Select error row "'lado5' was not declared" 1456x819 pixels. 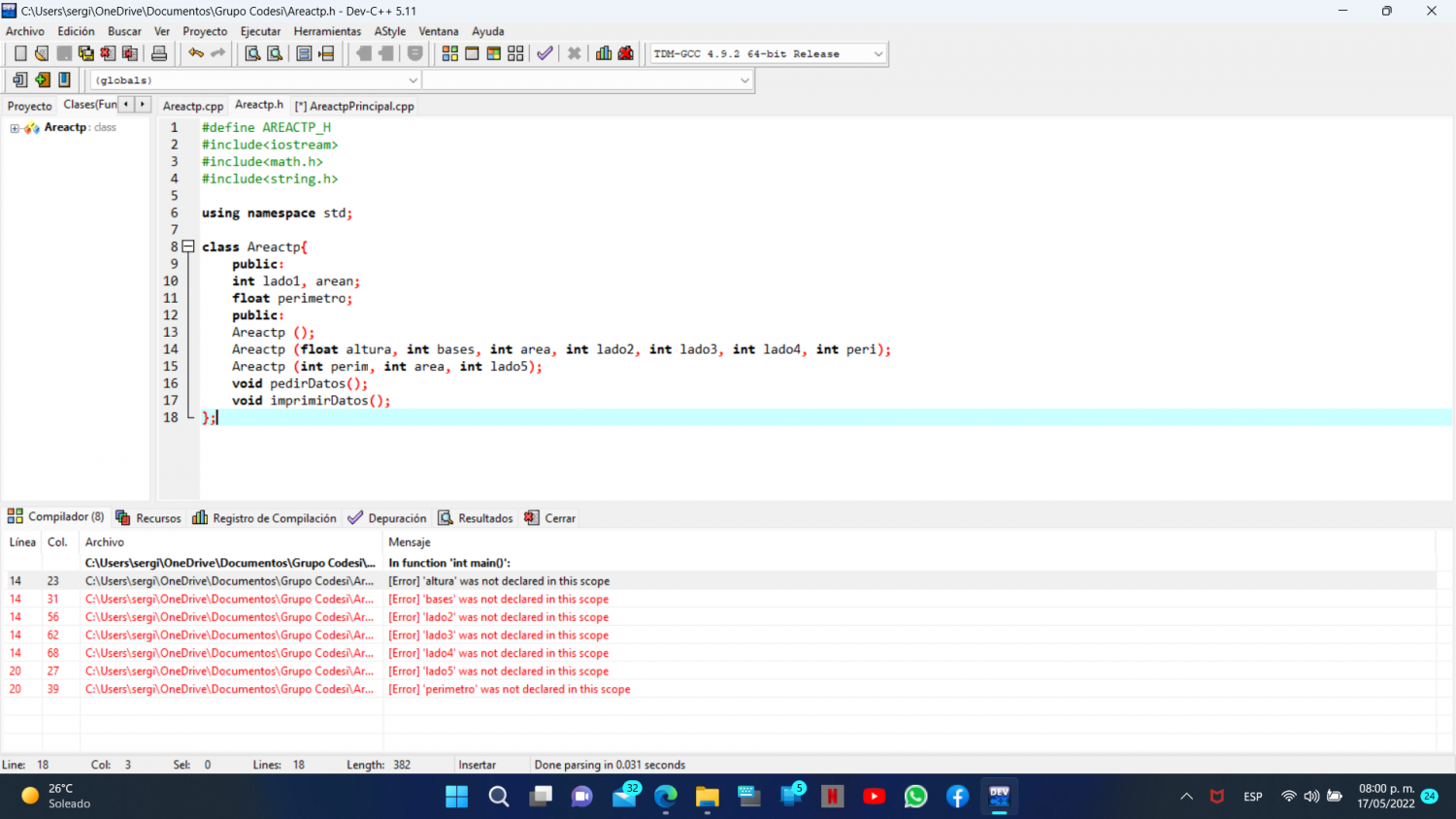tap(718, 672)
